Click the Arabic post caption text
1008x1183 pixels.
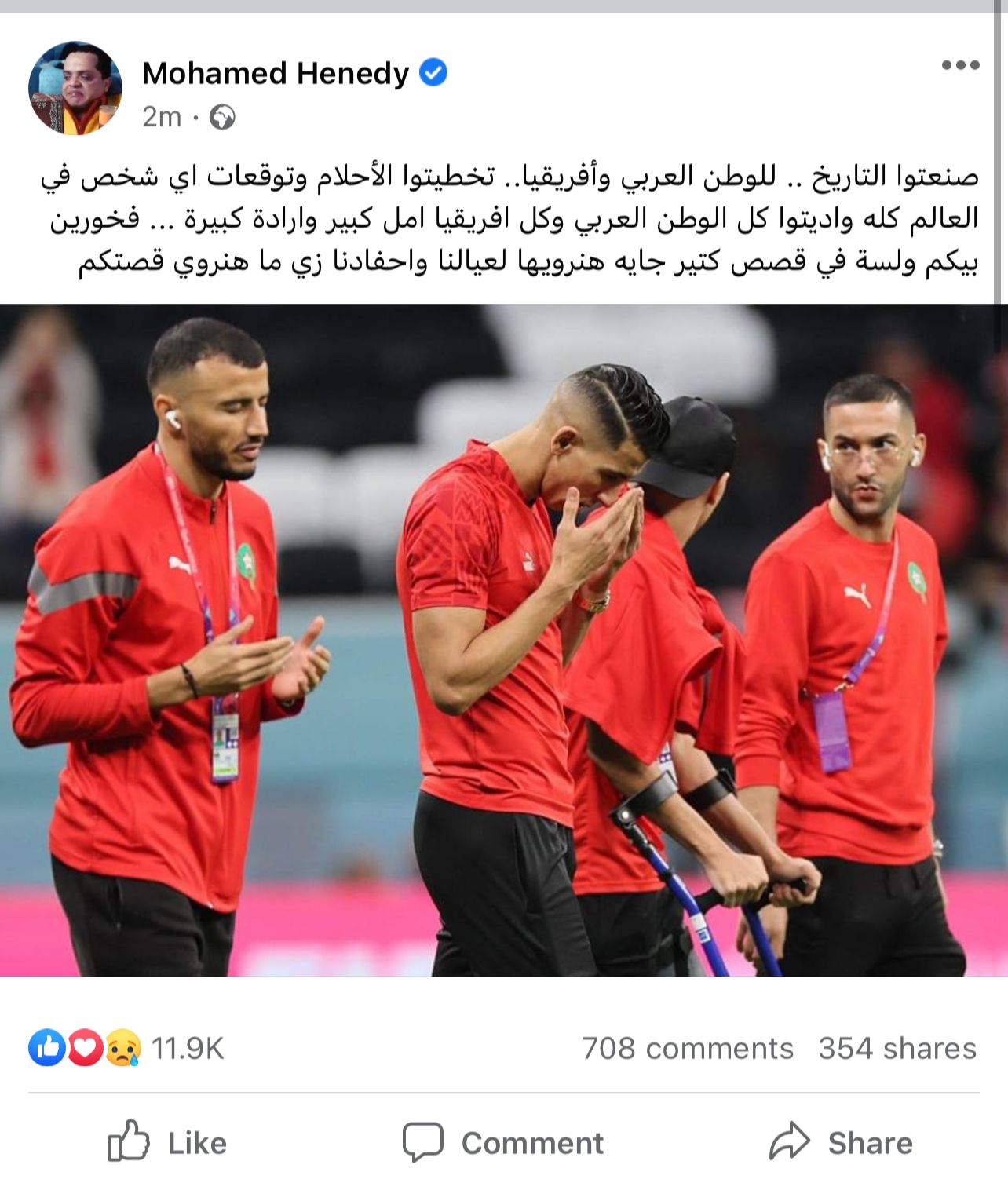(x=510, y=220)
